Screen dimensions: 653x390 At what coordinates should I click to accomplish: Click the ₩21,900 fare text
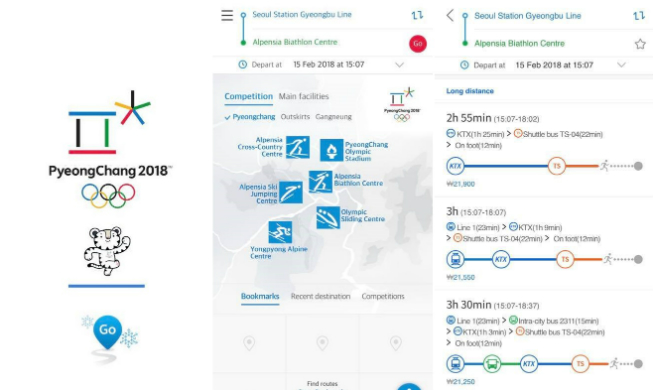461,184
